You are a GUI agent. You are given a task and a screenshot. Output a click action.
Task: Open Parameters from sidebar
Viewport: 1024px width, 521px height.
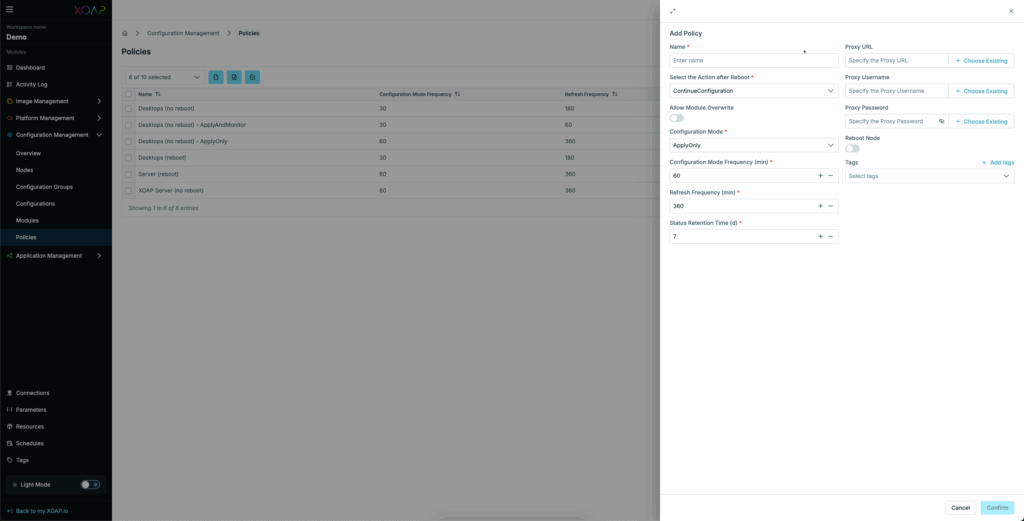coord(31,410)
